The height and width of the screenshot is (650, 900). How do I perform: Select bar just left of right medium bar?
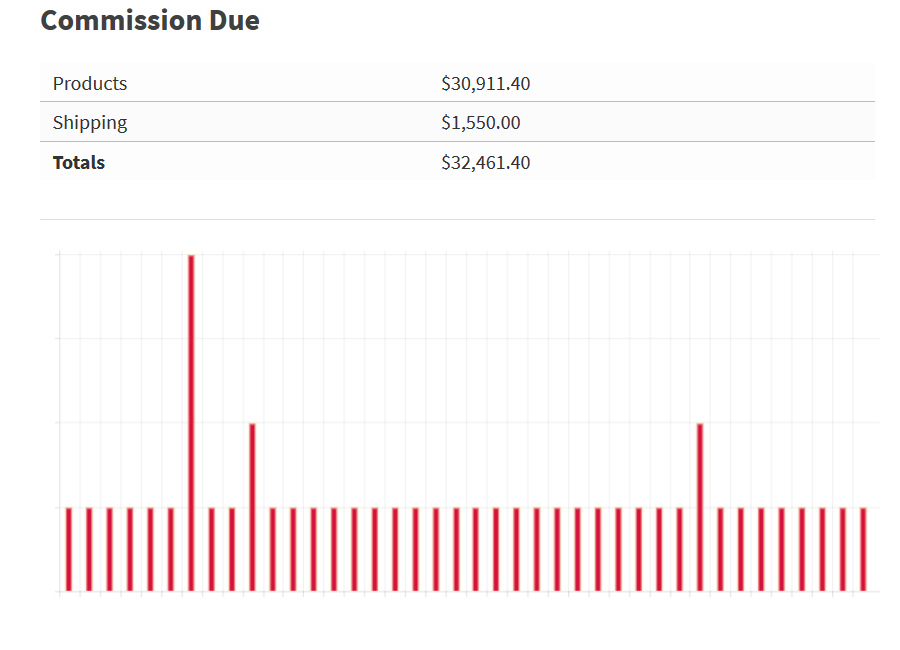680,548
